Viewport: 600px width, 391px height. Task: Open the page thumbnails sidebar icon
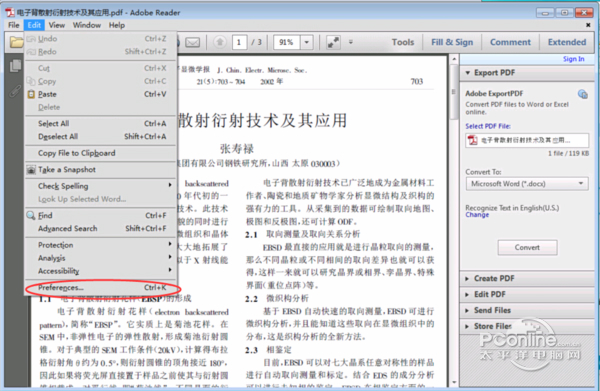tap(15, 66)
